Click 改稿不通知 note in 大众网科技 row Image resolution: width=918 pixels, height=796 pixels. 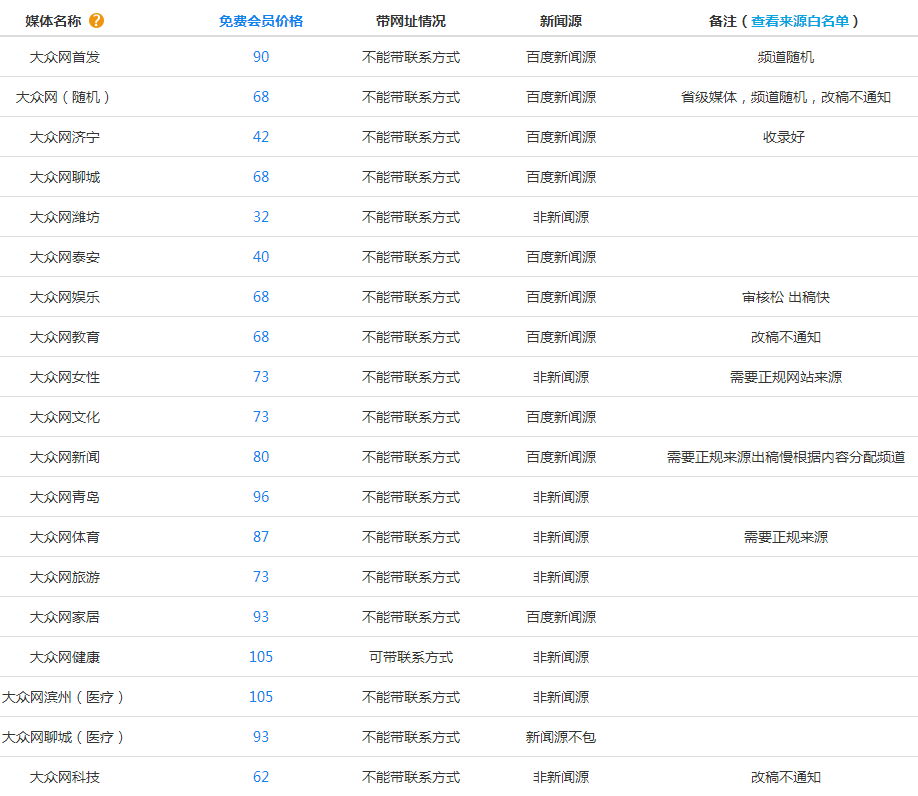tap(786, 777)
